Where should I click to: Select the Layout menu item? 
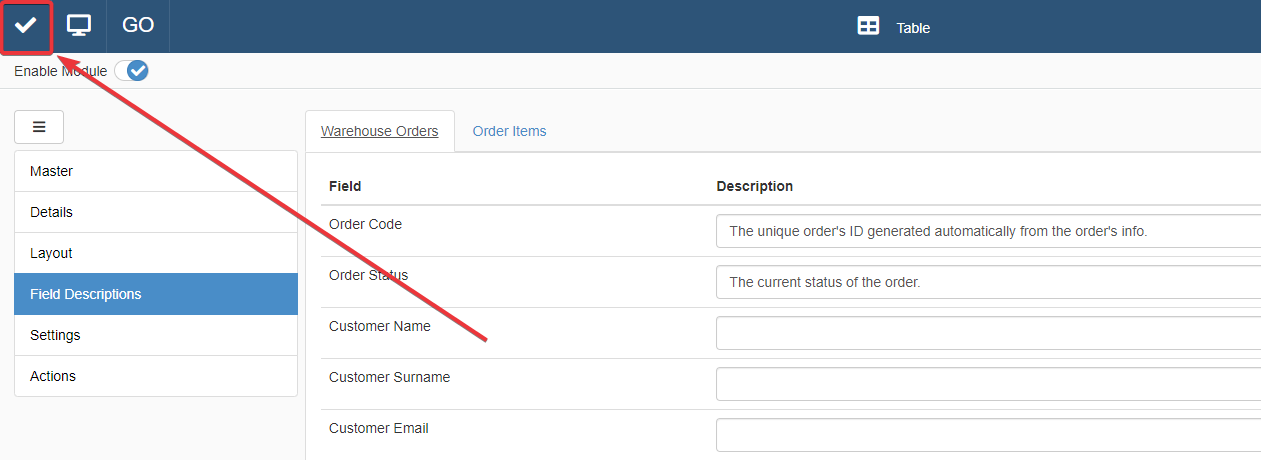click(x=156, y=253)
